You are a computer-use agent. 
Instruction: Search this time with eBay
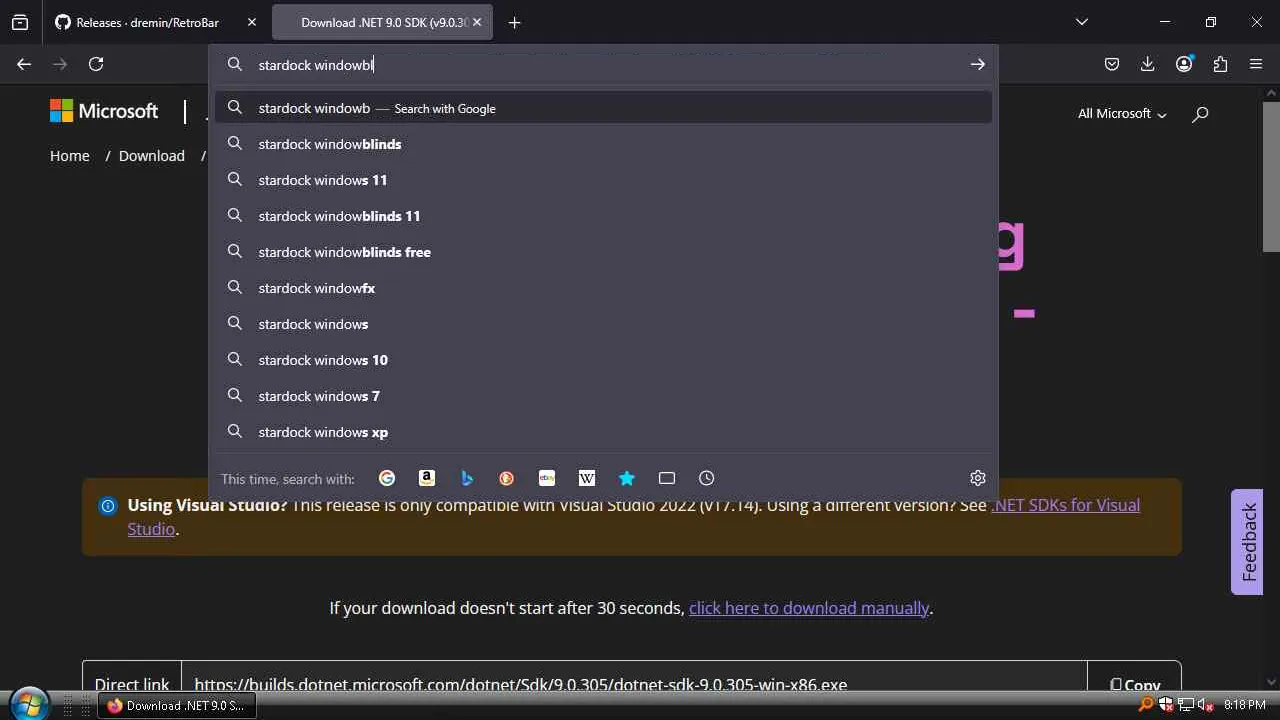click(547, 478)
